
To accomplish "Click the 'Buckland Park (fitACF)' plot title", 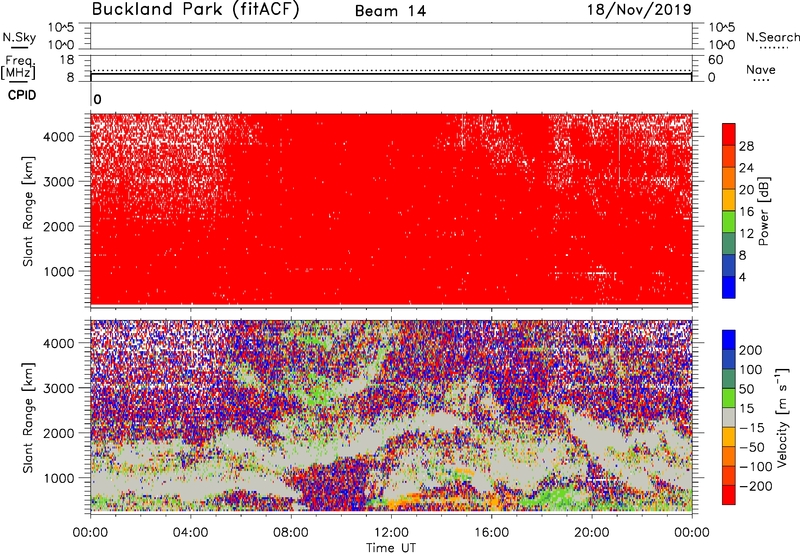I will [x=195, y=10].
